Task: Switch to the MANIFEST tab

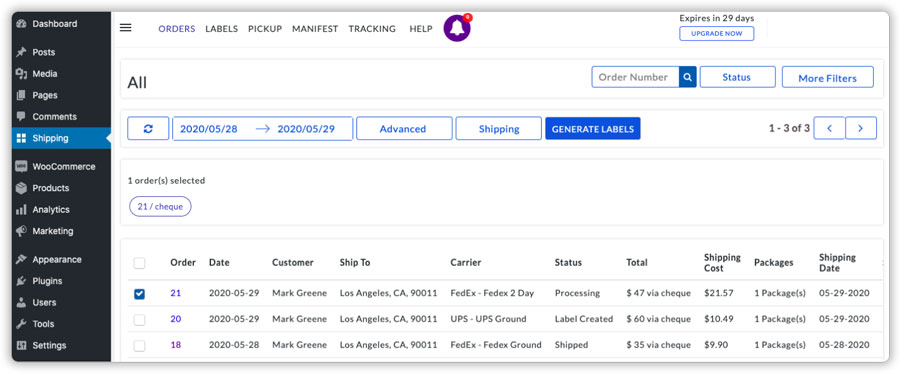Action: 315,29
